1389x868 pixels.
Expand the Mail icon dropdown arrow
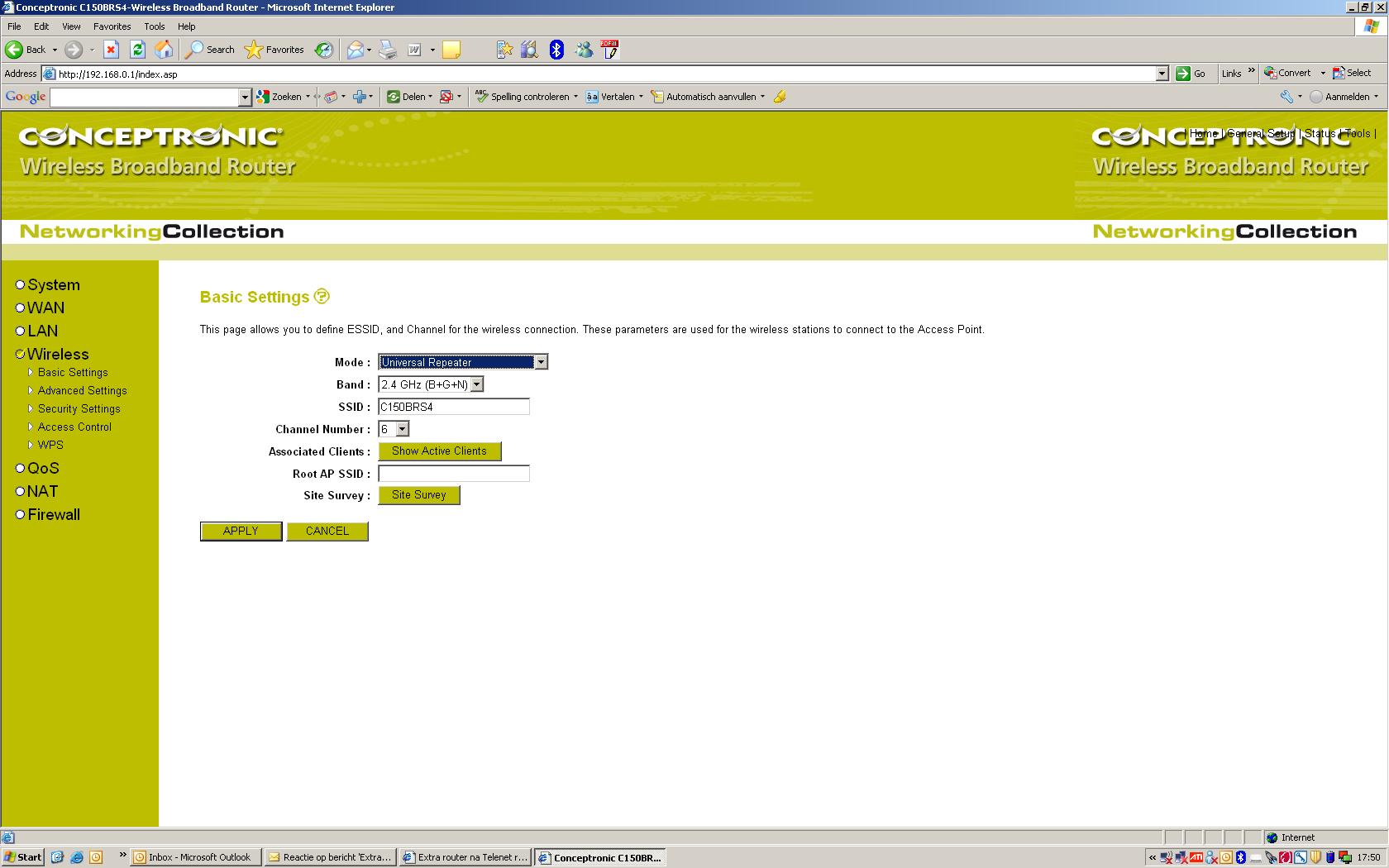(x=369, y=50)
